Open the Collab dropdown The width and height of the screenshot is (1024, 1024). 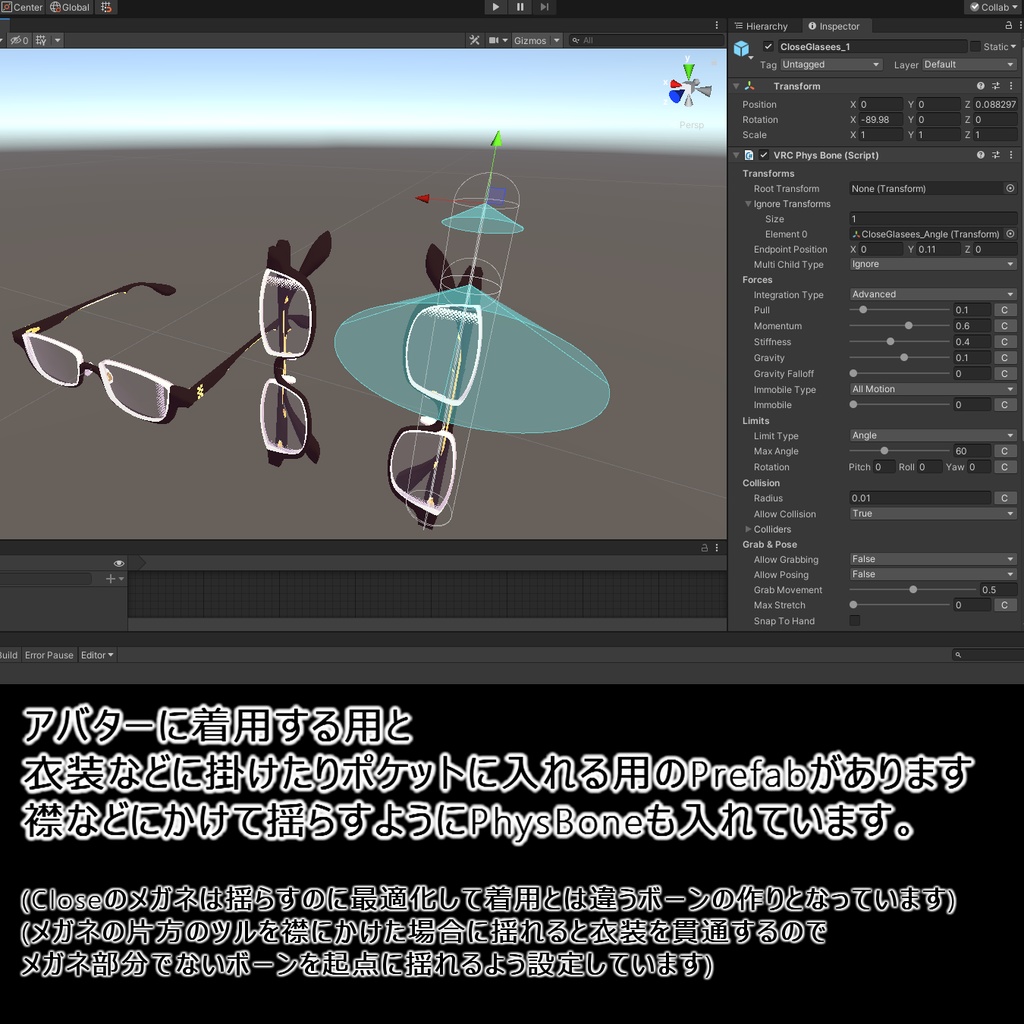click(x=993, y=7)
